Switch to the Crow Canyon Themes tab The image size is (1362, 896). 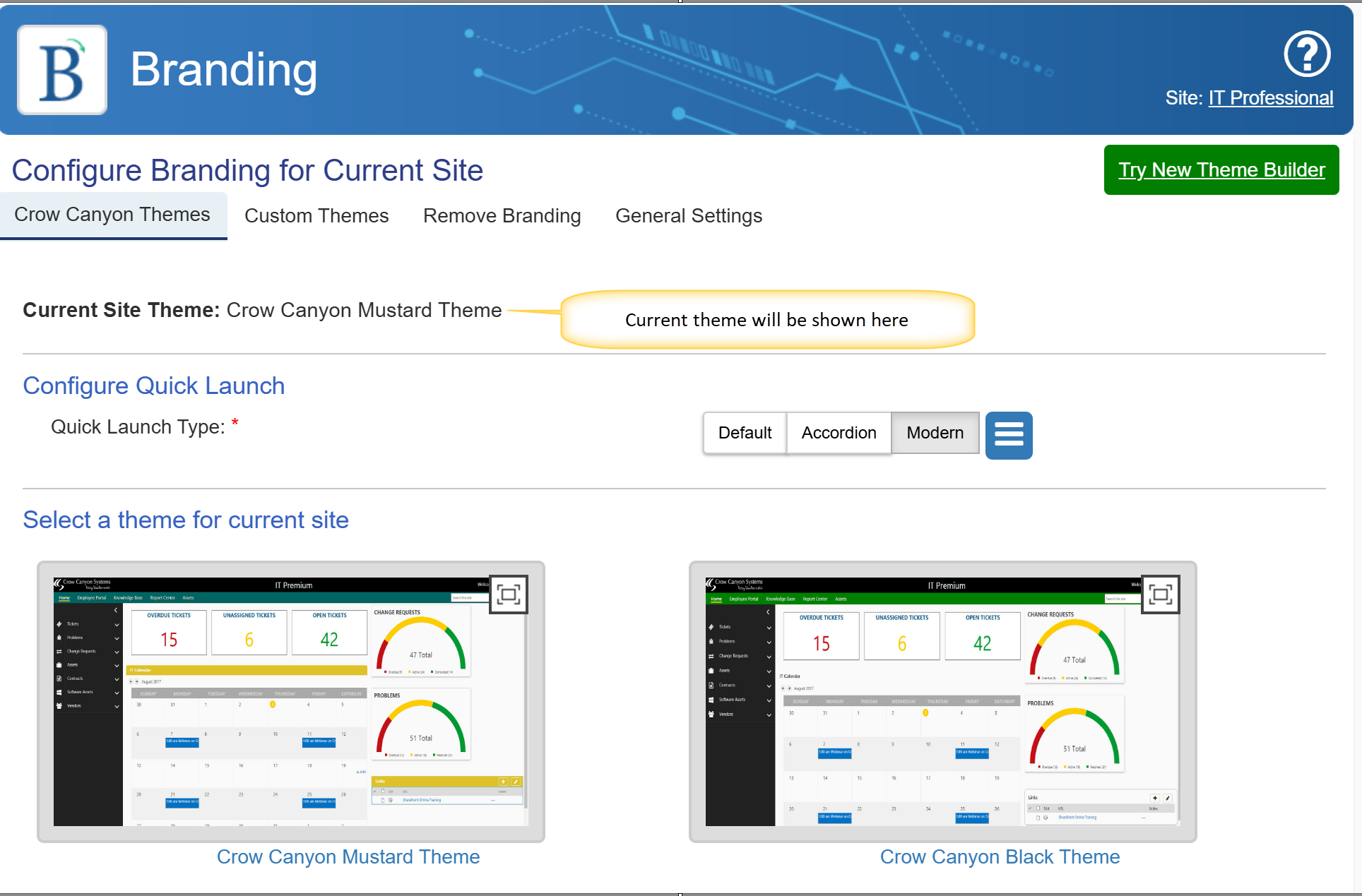(x=112, y=215)
